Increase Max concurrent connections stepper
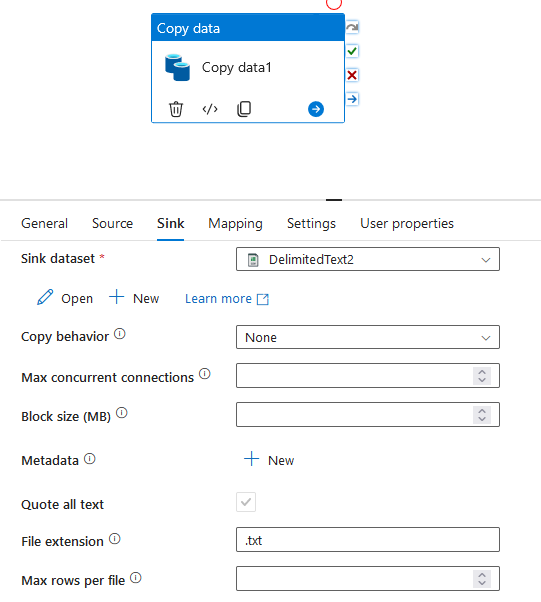The width and height of the screenshot is (541, 602). coord(482,372)
